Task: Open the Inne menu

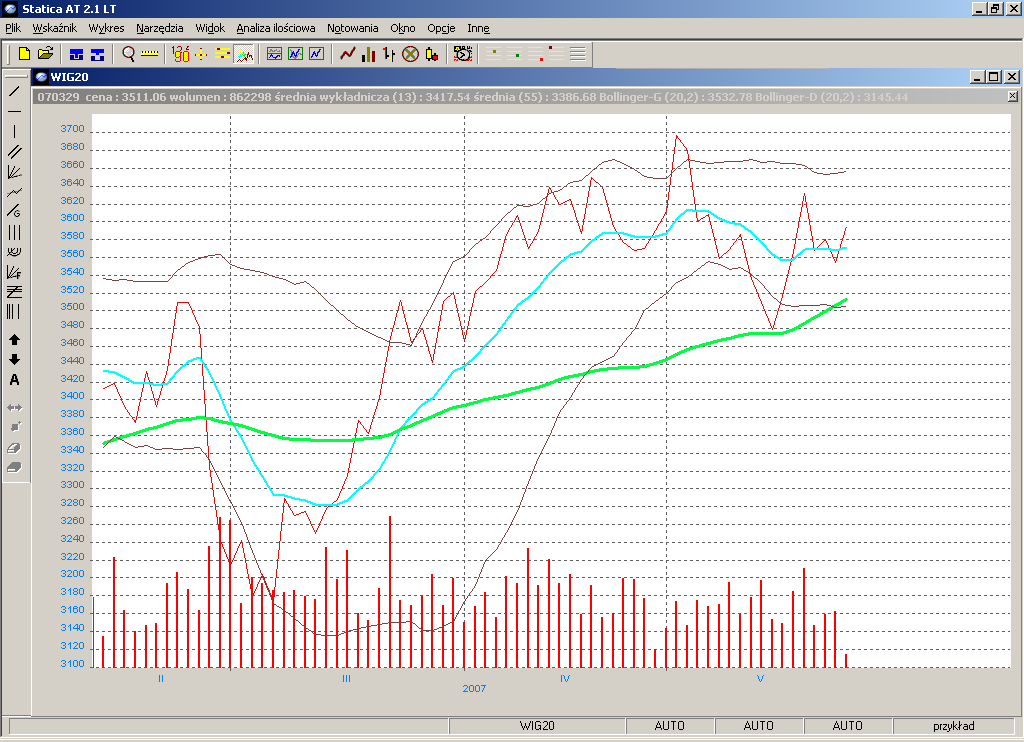Action: (x=479, y=28)
